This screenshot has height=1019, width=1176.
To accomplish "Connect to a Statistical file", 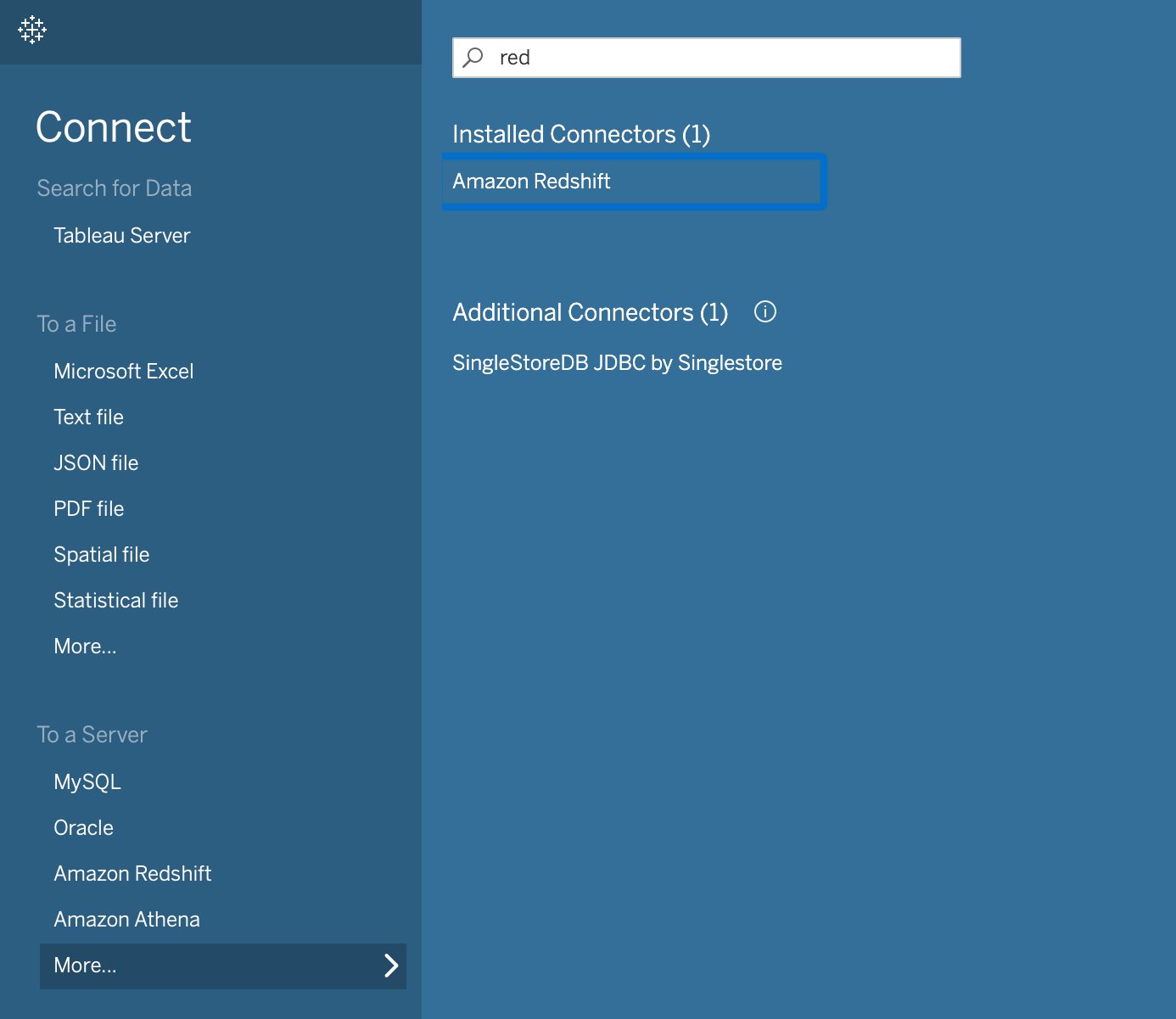I will pyautogui.click(x=116, y=600).
